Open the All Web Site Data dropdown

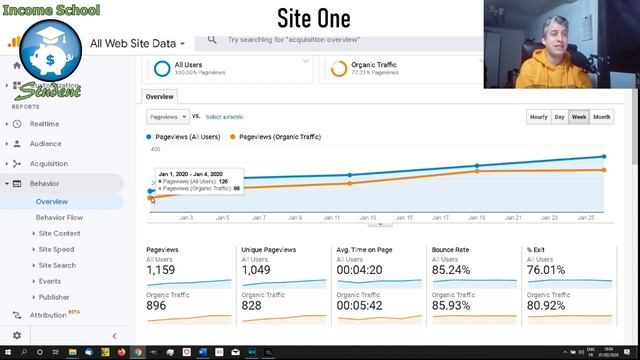[x=138, y=43]
